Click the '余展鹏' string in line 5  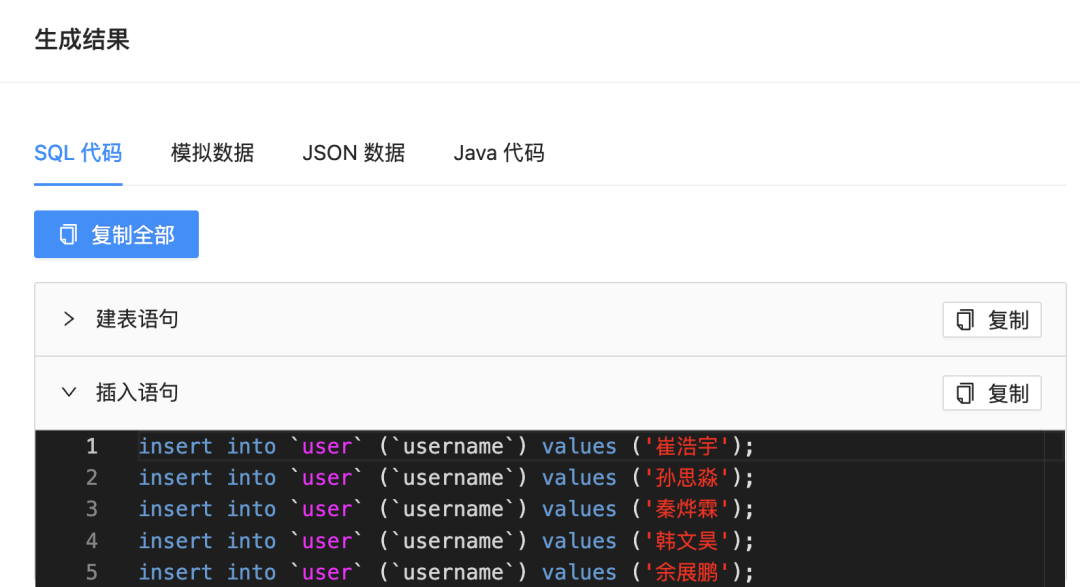point(688,572)
